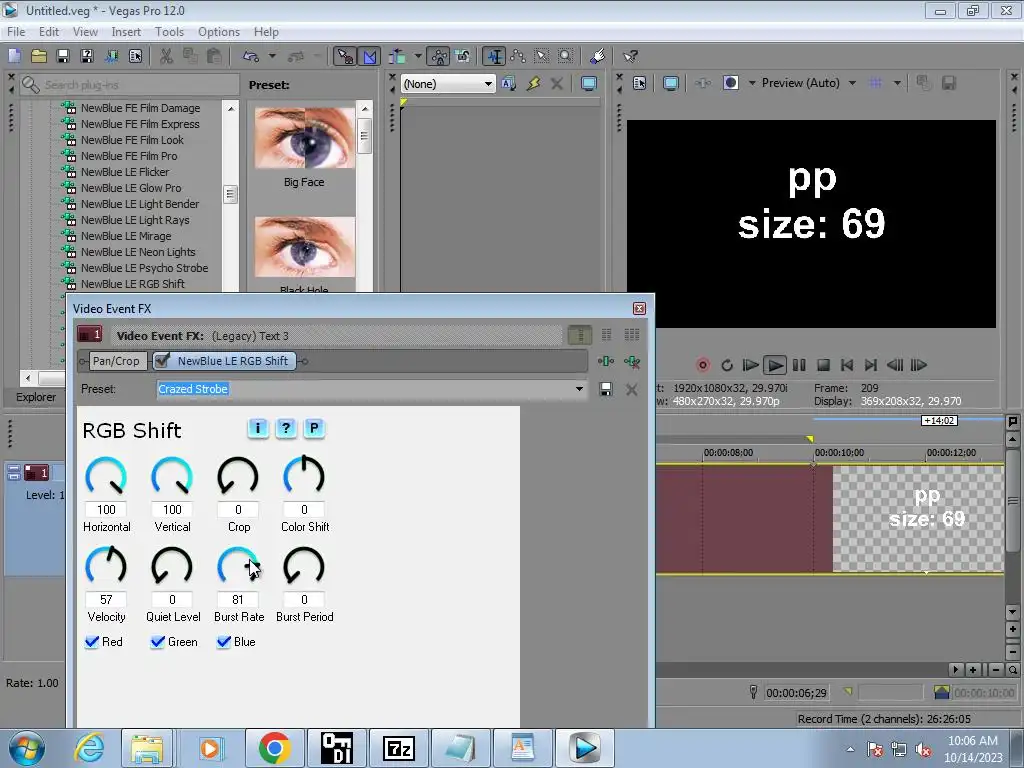Viewport: 1024px width, 768px height.
Task: Select the Big Face preset thumbnail
Action: tap(304, 138)
